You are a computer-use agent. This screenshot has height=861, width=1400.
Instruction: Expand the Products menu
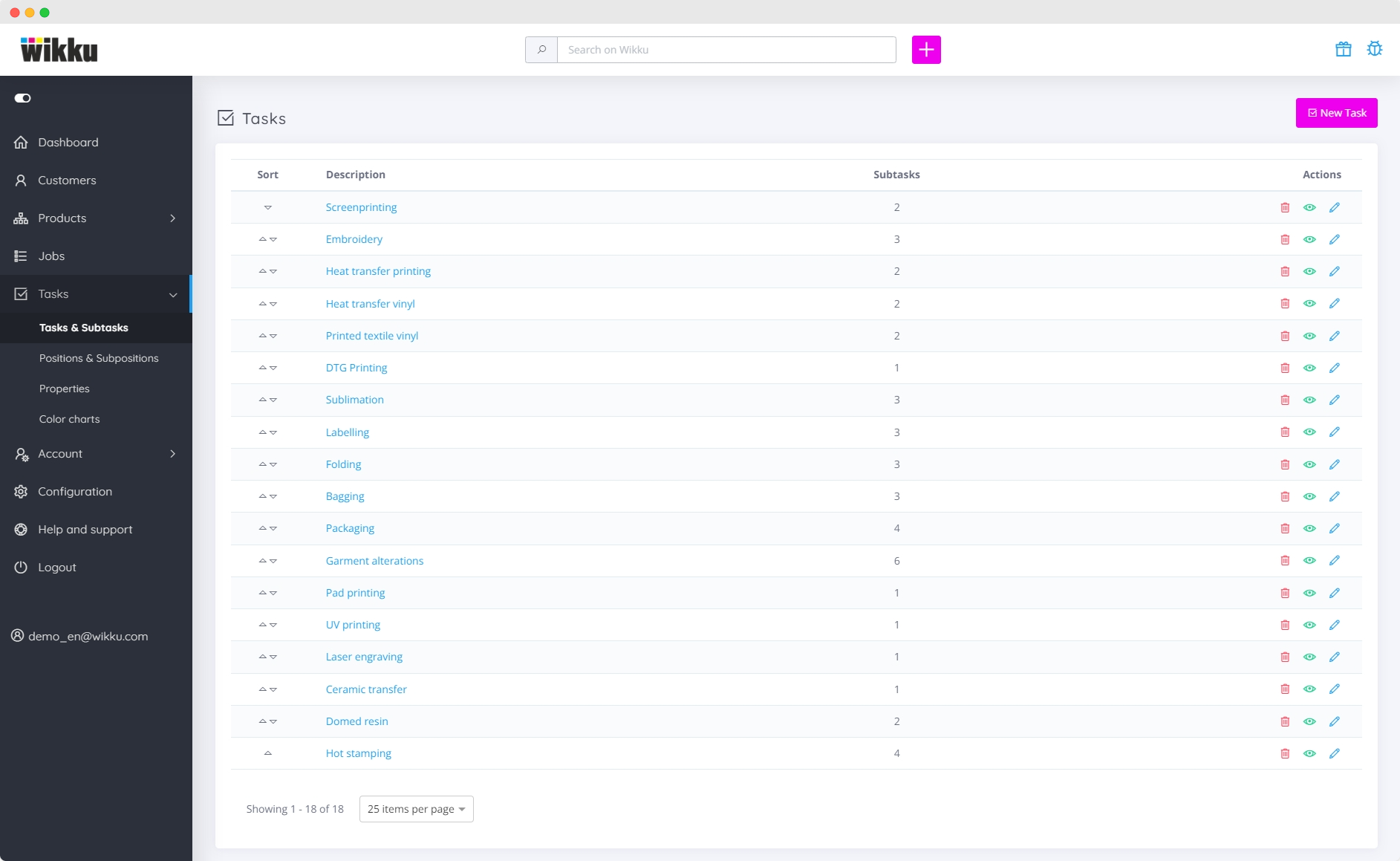pyautogui.click(x=62, y=218)
